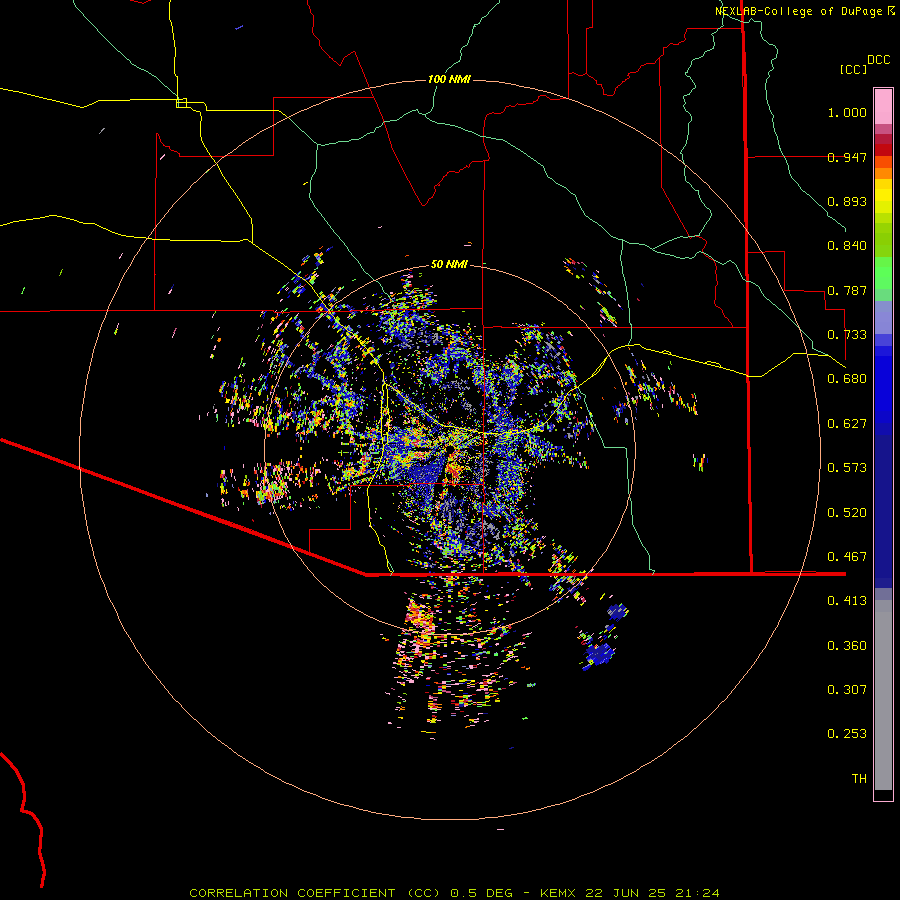The image size is (900, 900).
Task: Select the 0.467 scale value
Action: point(847,557)
